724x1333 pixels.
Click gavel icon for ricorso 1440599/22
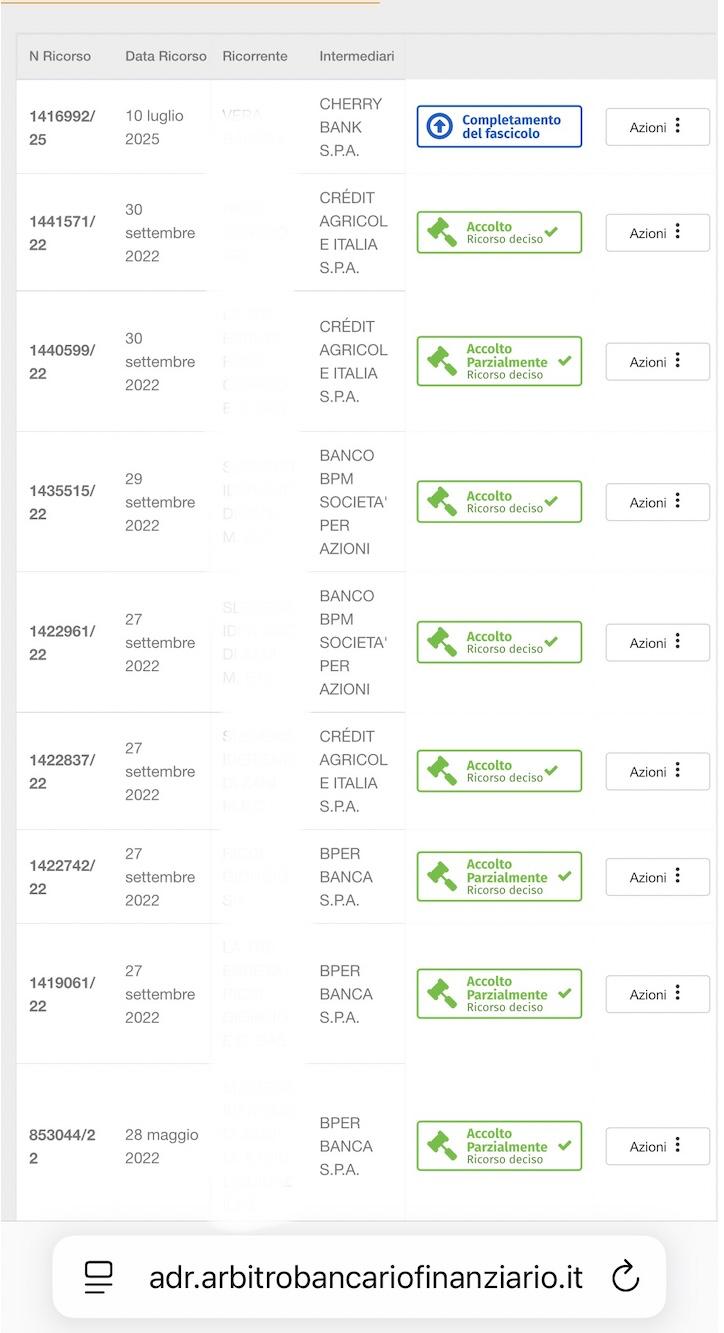441,362
